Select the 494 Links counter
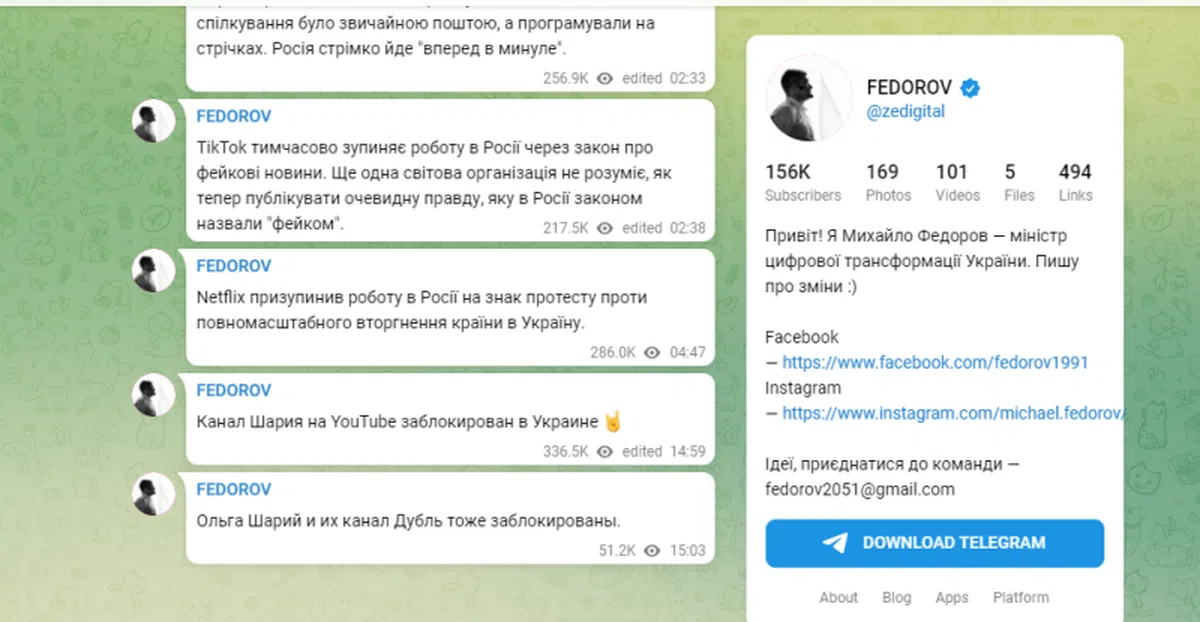1200x622 pixels. (1075, 182)
